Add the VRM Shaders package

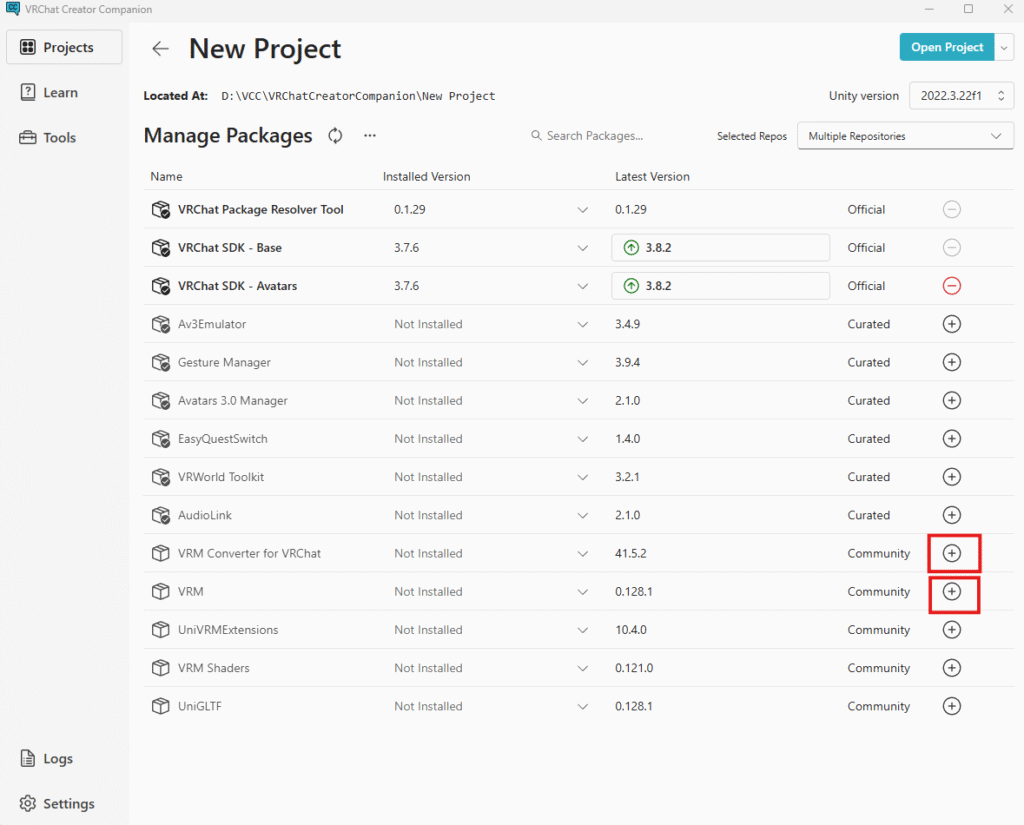[952, 668]
